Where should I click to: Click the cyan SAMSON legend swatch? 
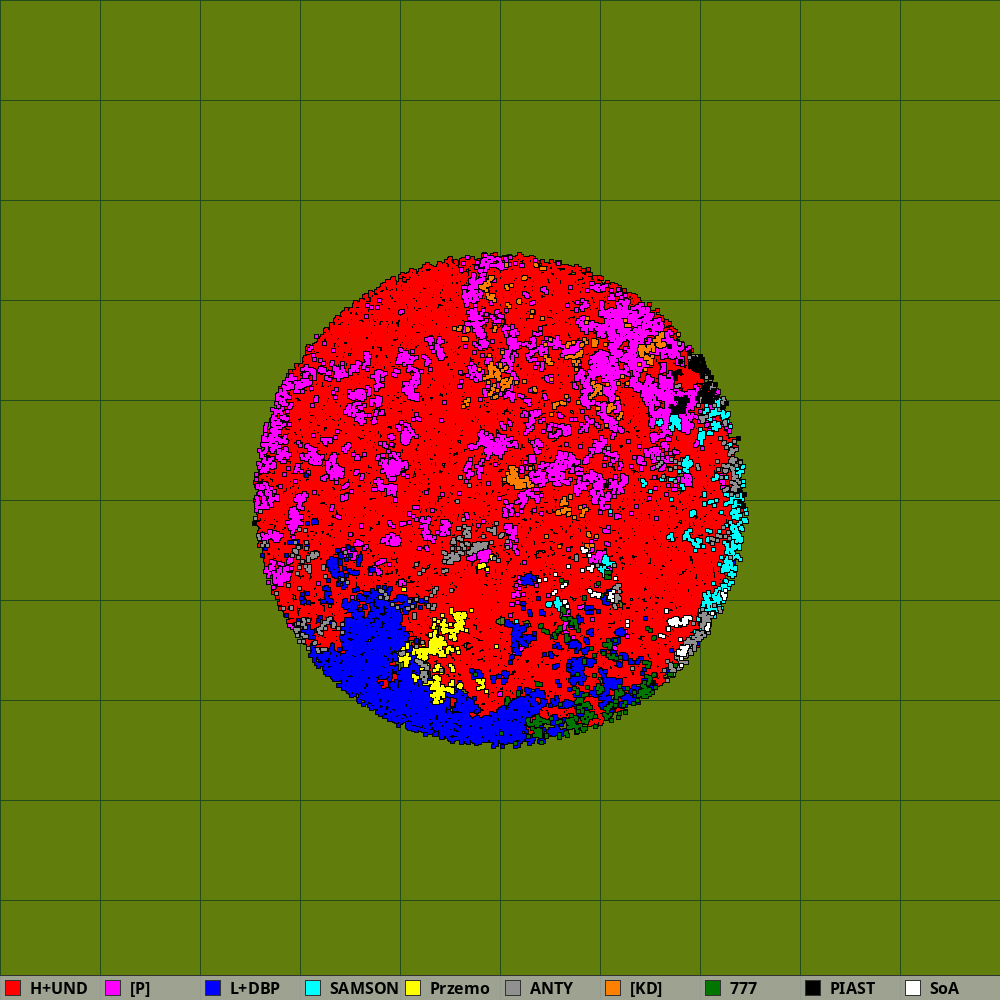coord(313,988)
